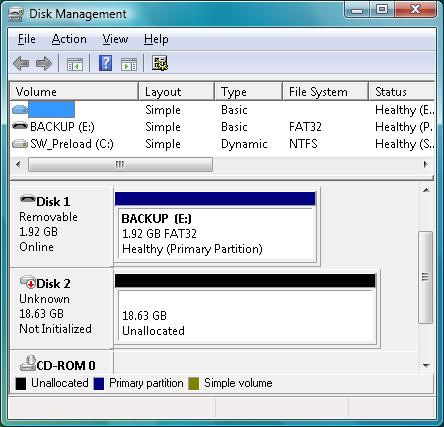
Task: Click the disk pane scroll down arrow
Action: point(426,366)
